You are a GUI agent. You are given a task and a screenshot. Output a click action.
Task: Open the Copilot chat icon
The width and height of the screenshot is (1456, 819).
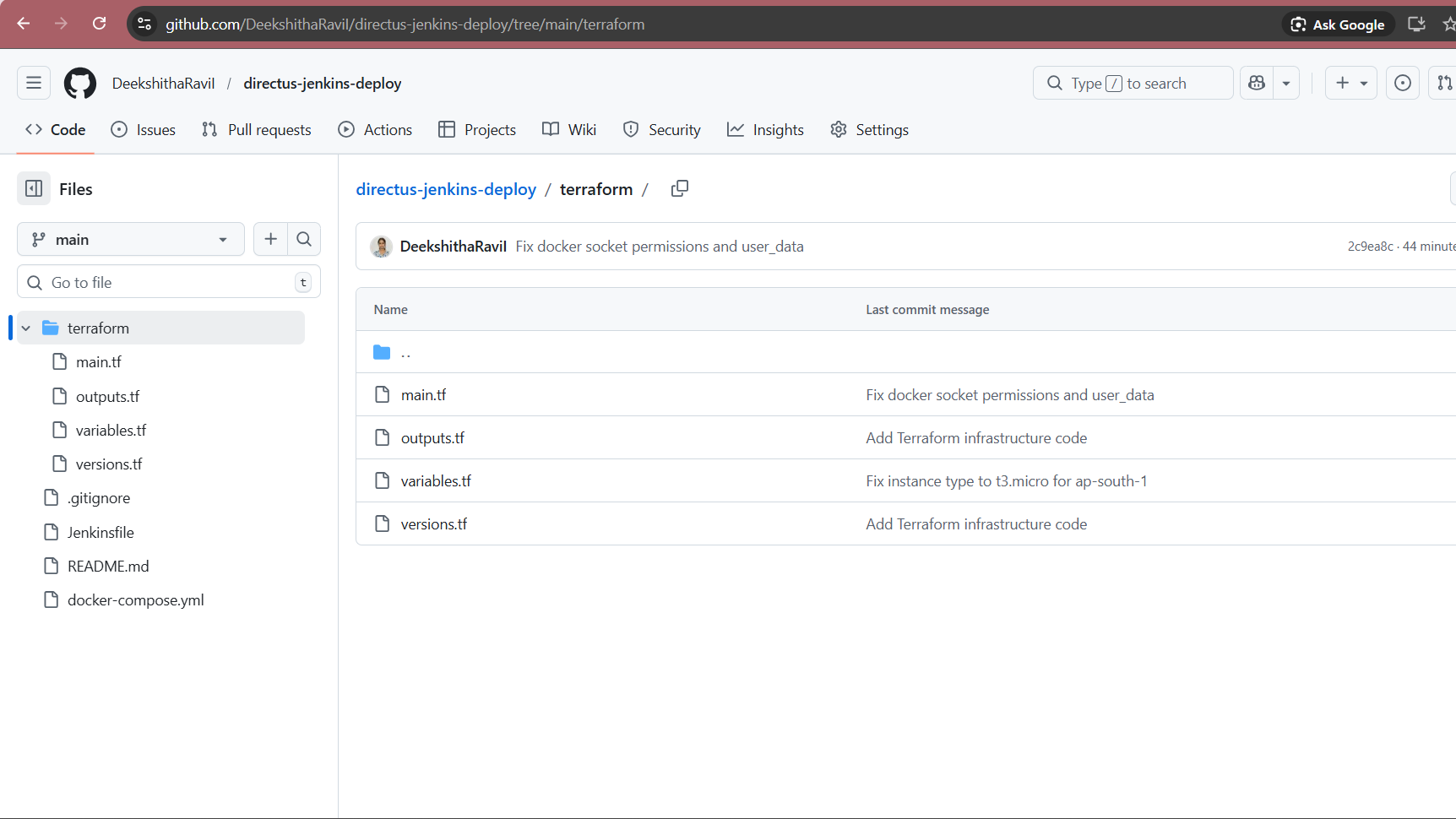(1257, 83)
